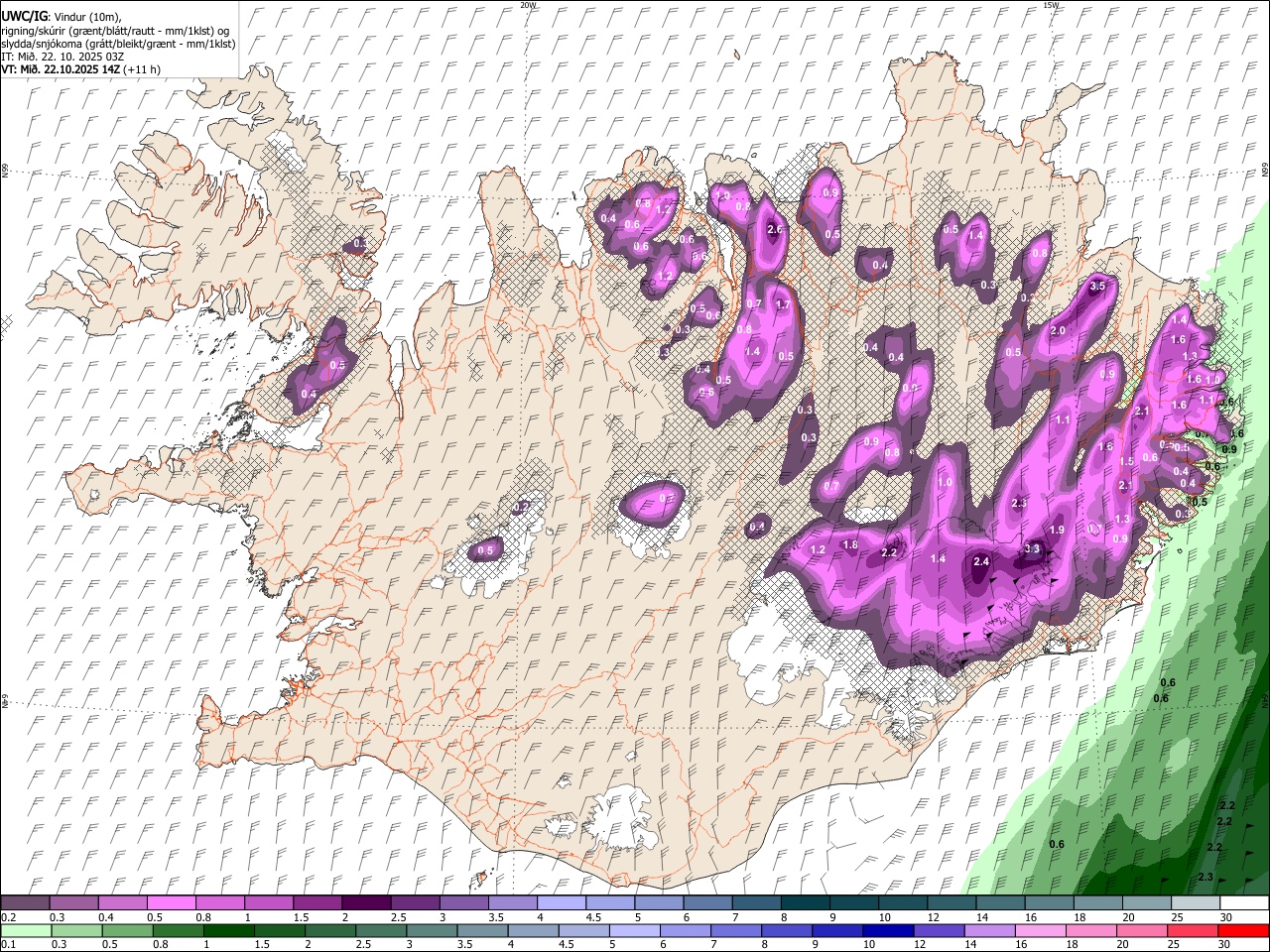Click the '3.5' value inside the map's snow area
This screenshot has width=1270, height=952.
[1097, 286]
